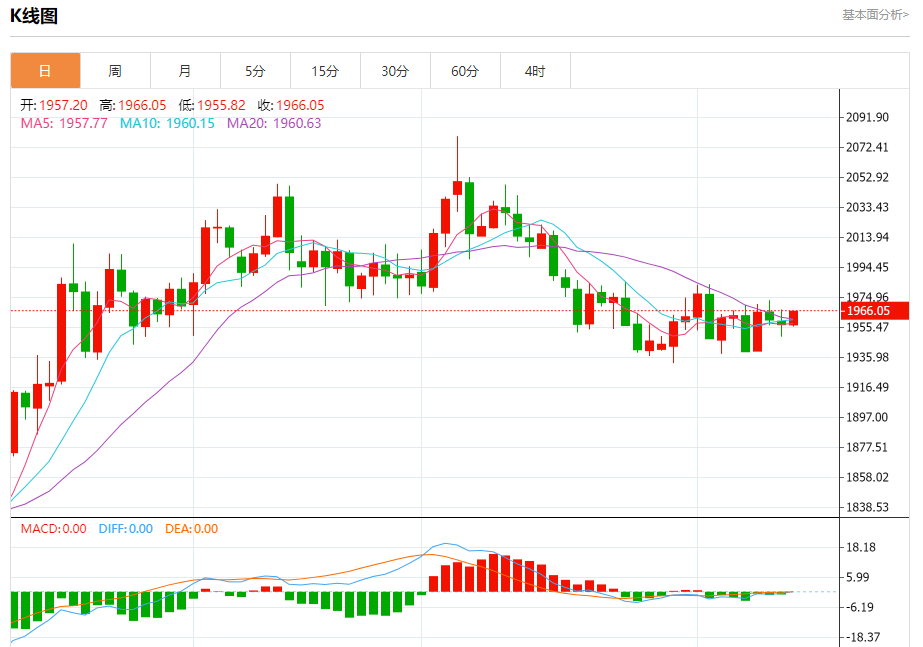Click the 1916.49 price axis label
This screenshot has width=923, height=647.
tap(867, 387)
